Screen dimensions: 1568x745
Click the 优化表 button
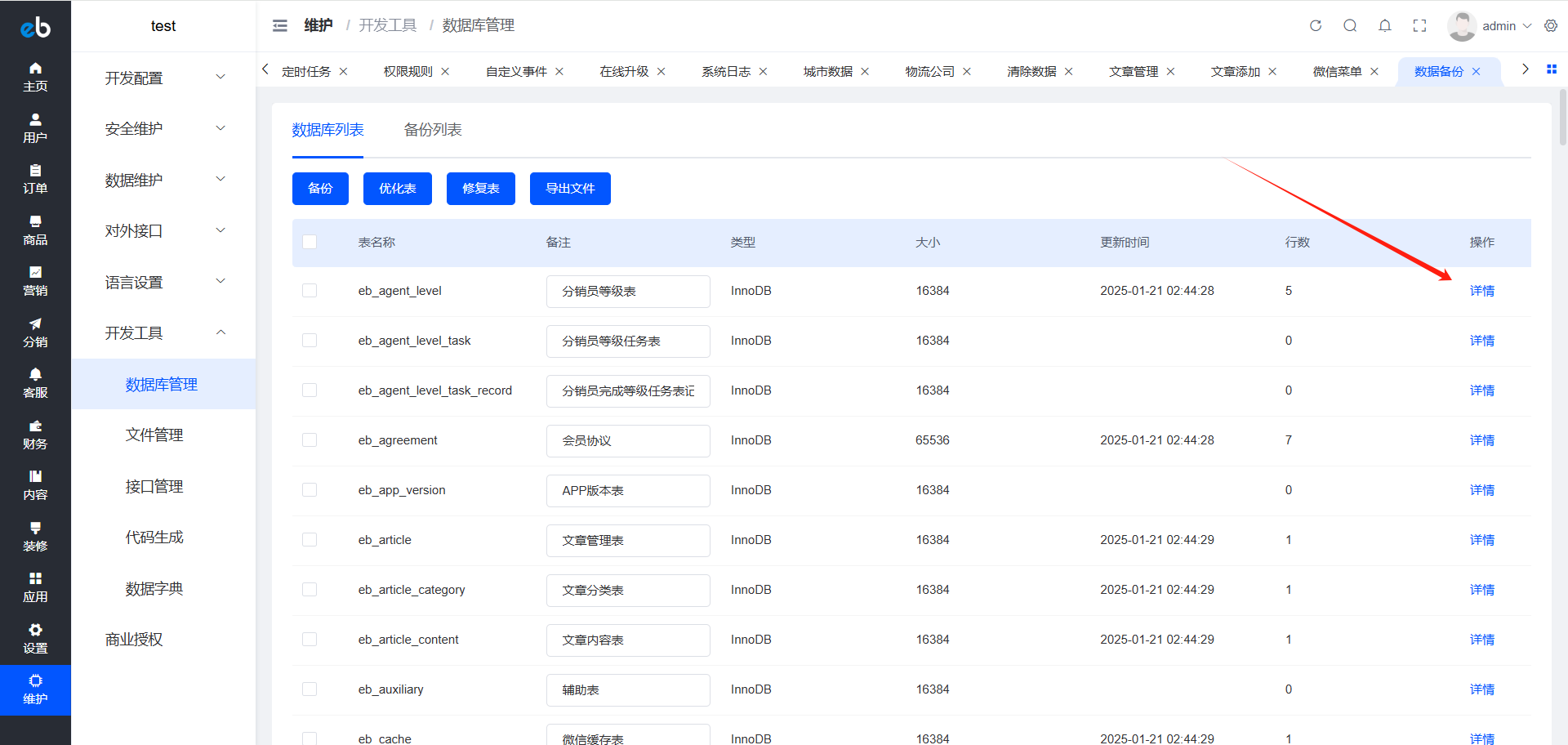pyautogui.click(x=397, y=189)
